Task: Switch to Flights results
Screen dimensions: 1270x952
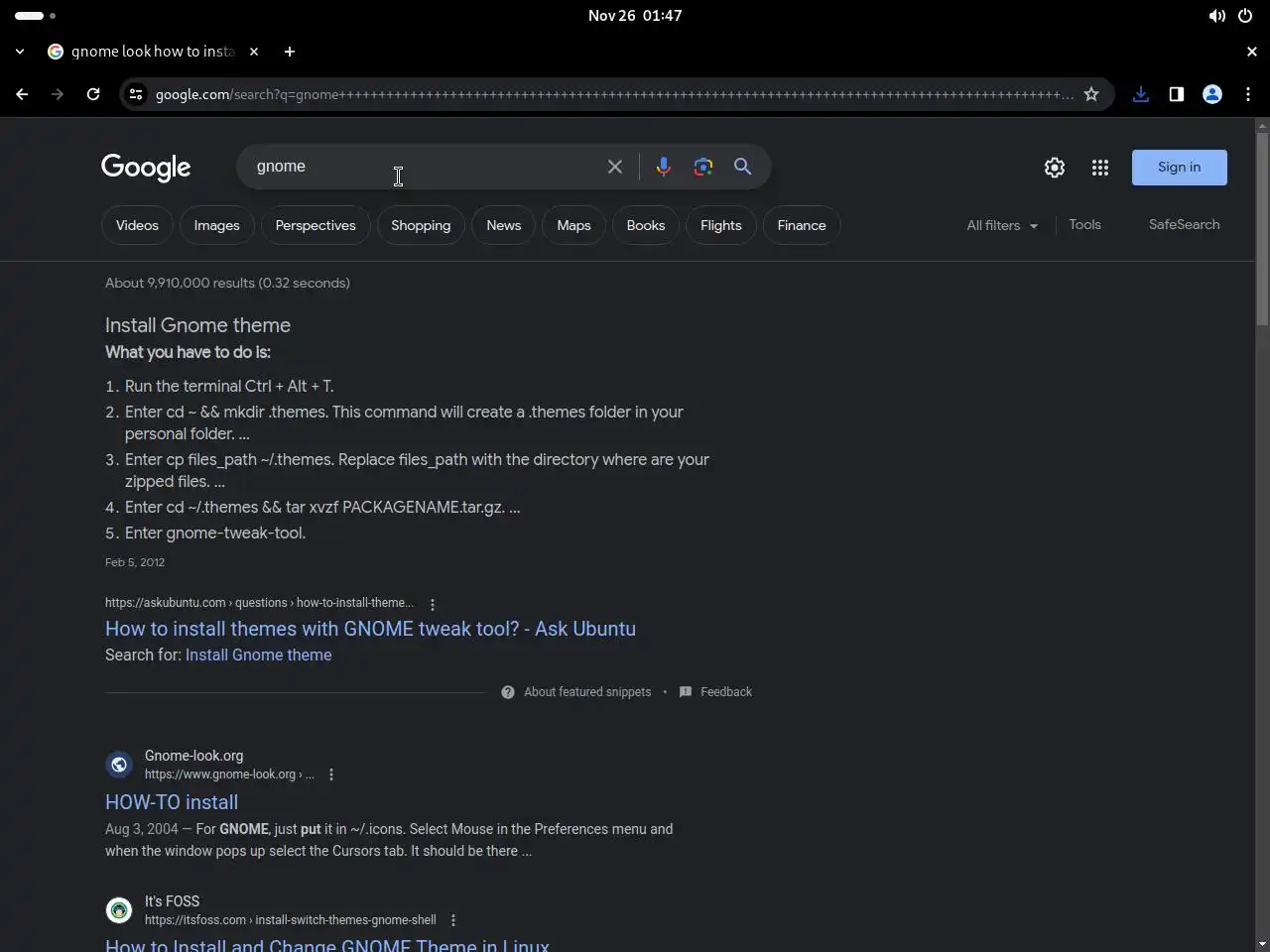Action: pyautogui.click(x=721, y=225)
